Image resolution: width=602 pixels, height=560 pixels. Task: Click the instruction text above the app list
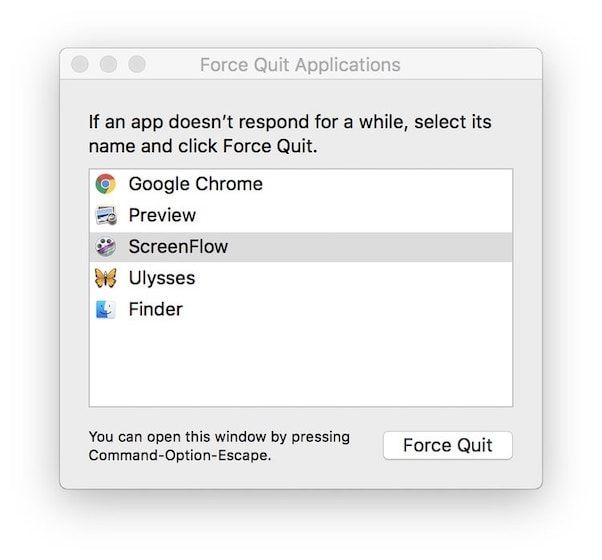[288, 134]
